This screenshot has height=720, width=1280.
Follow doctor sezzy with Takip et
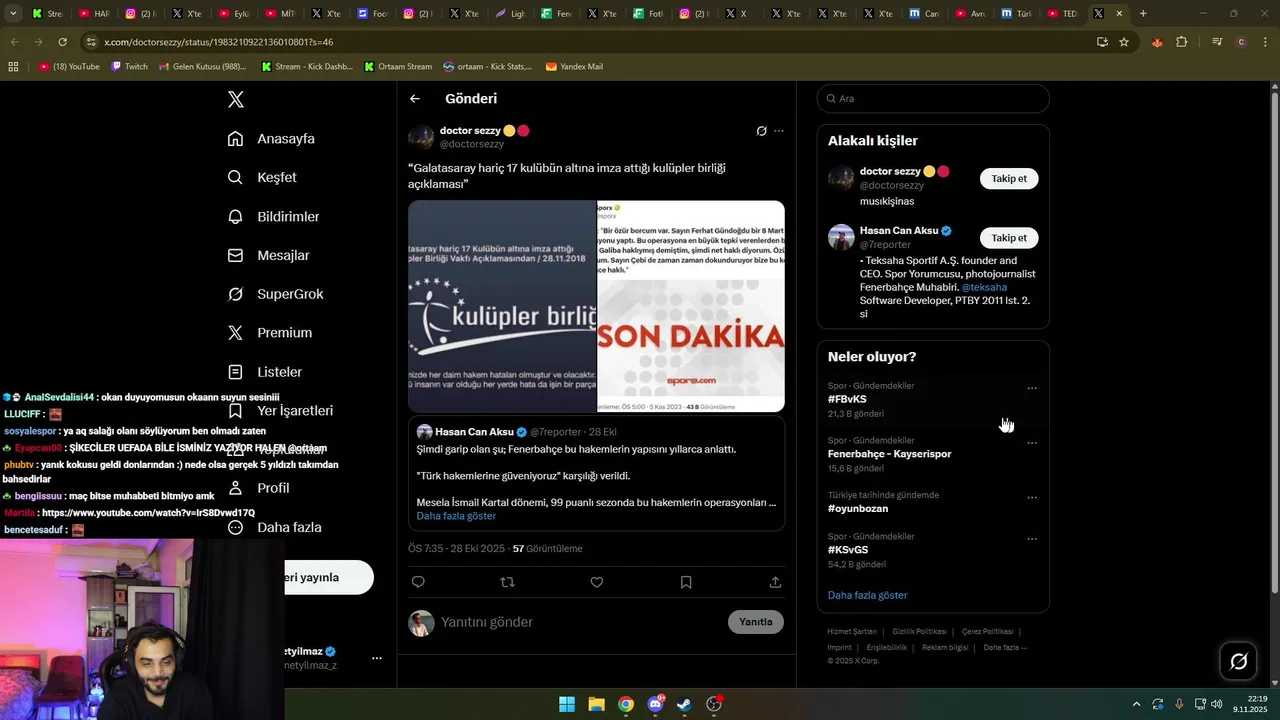pyautogui.click(x=1009, y=179)
